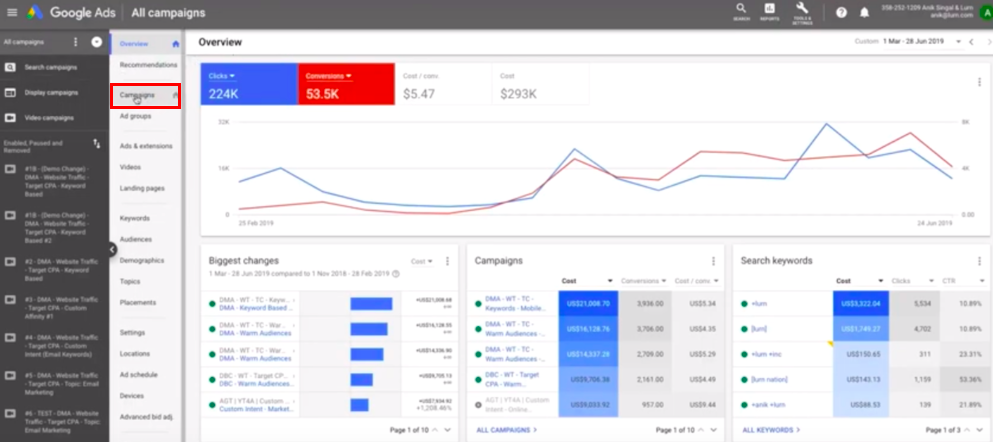
Task: Open +lum keyword link
Action: pyautogui.click(x=759, y=304)
